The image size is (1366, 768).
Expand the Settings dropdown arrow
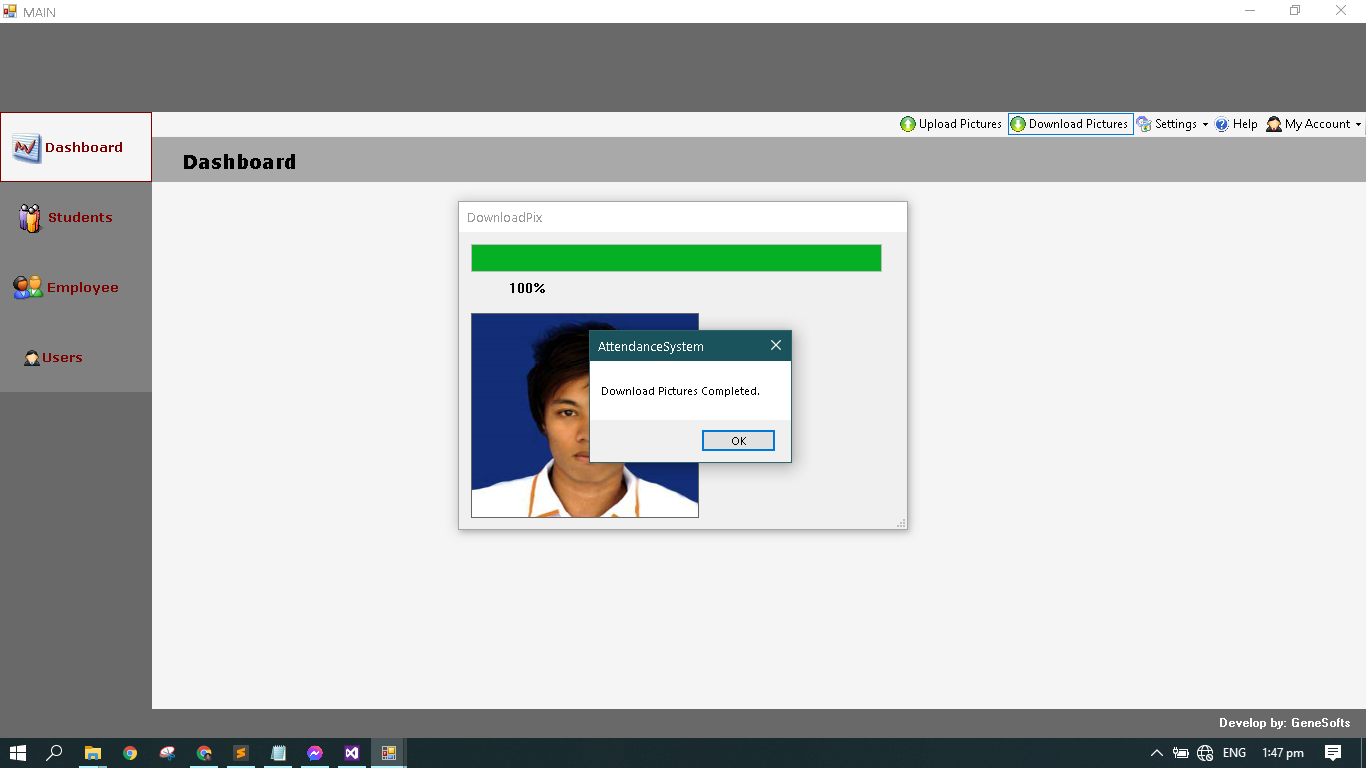tap(1205, 125)
